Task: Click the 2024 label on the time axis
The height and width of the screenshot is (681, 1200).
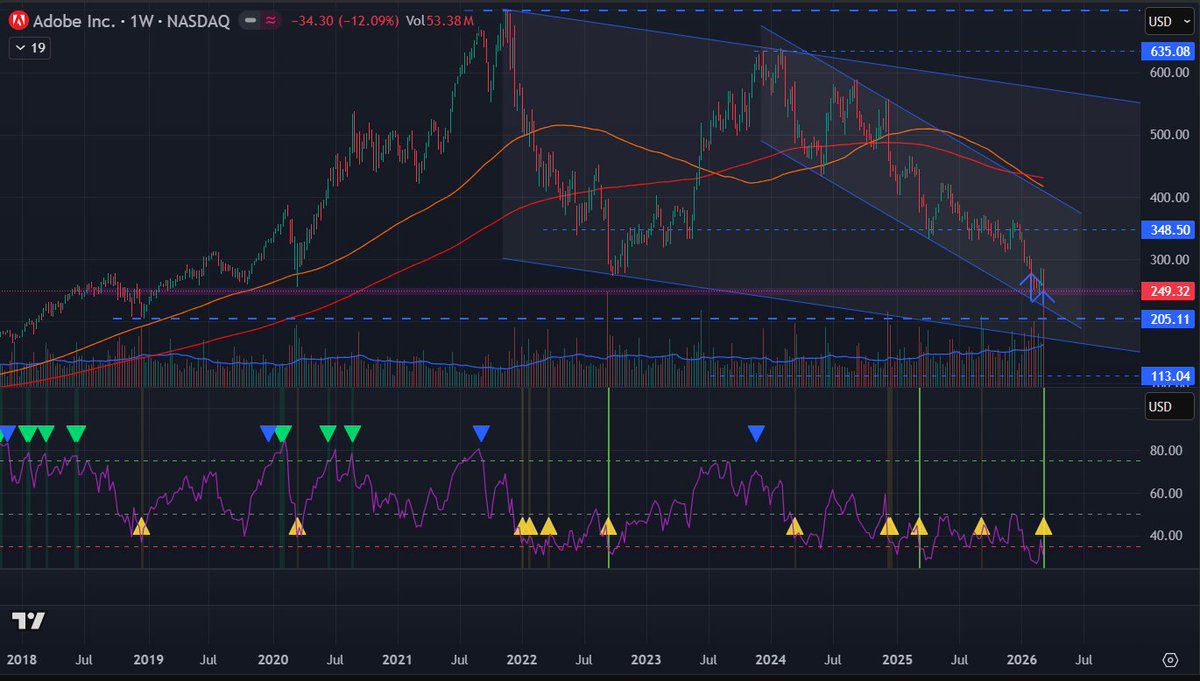Action: pyautogui.click(x=771, y=660)
